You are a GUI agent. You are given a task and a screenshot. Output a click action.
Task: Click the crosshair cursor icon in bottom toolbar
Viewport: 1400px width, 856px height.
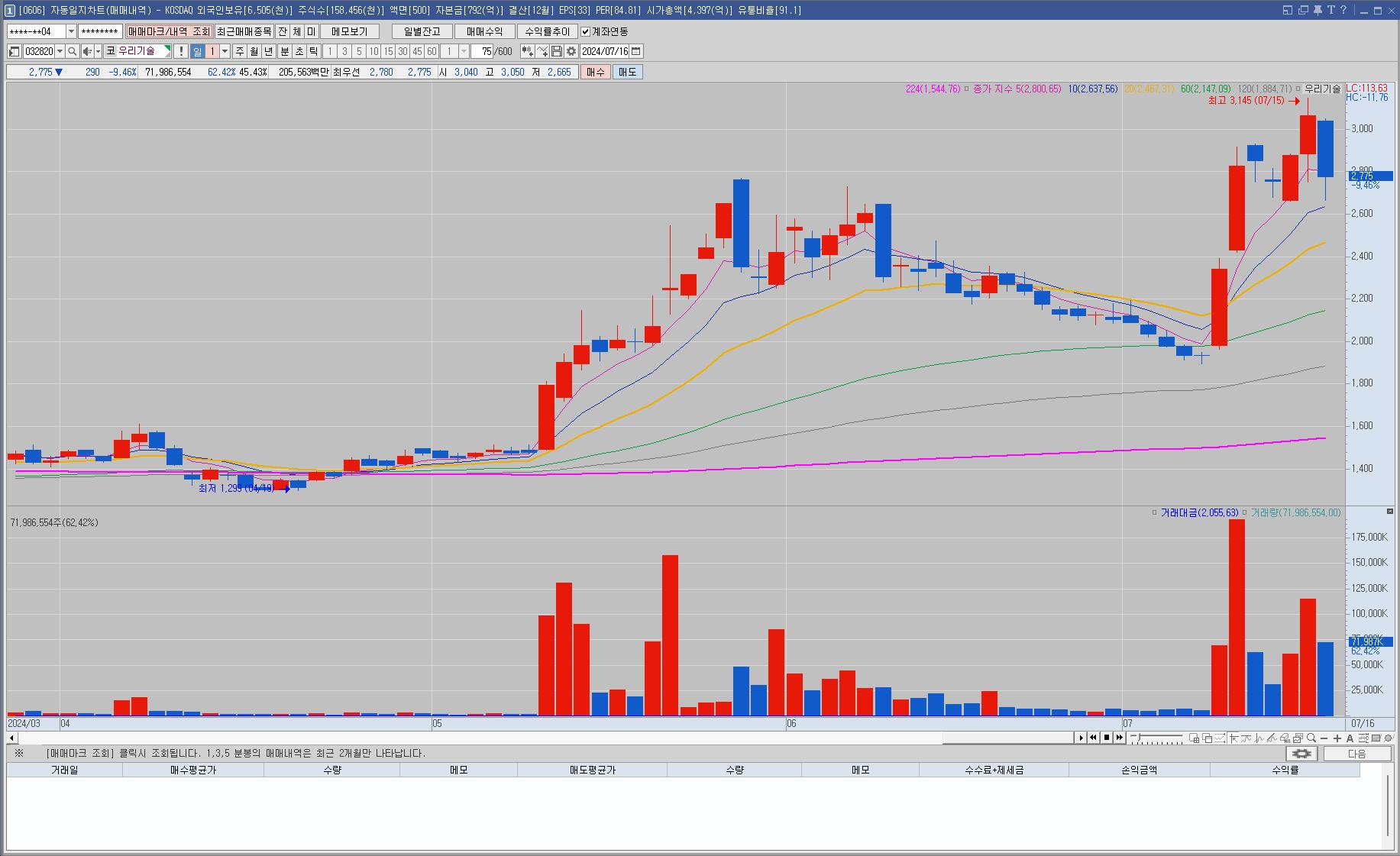1233,738
